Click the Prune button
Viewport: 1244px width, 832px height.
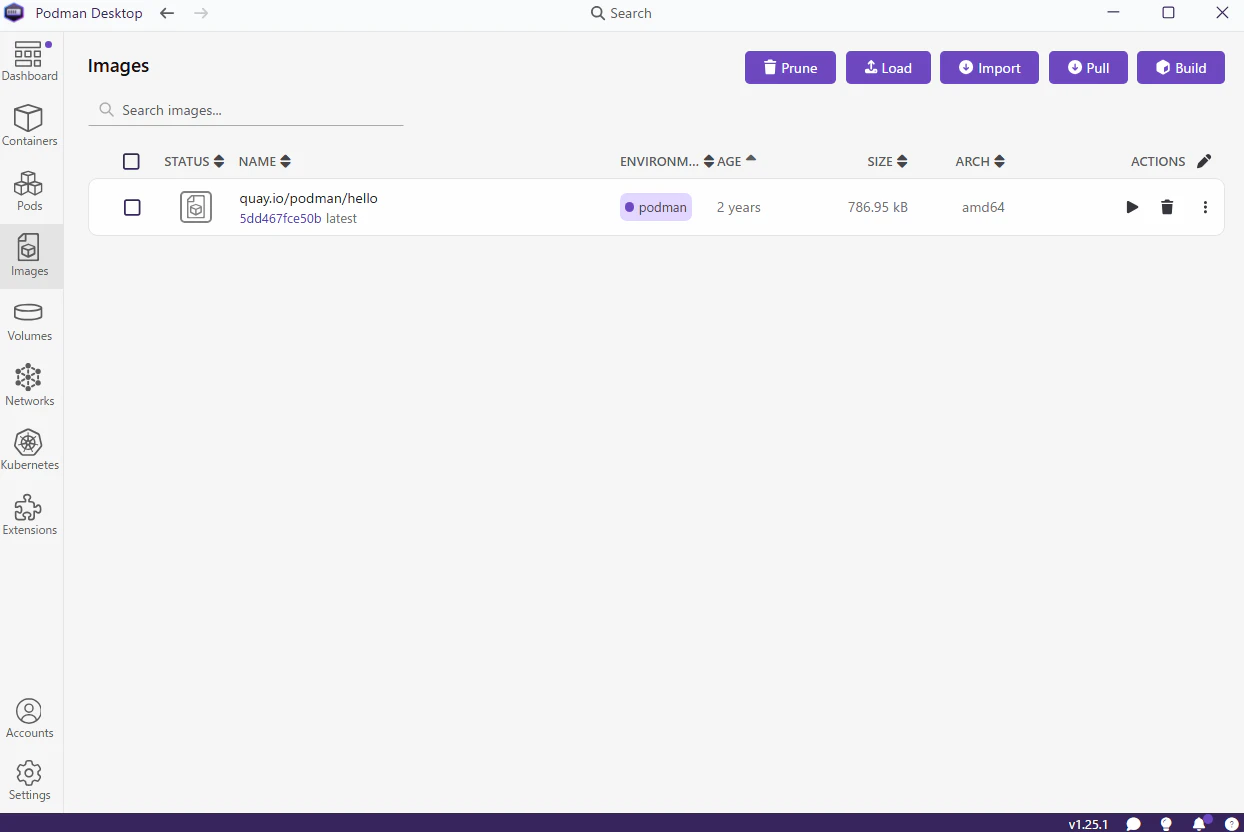click(x=790, y=67)
